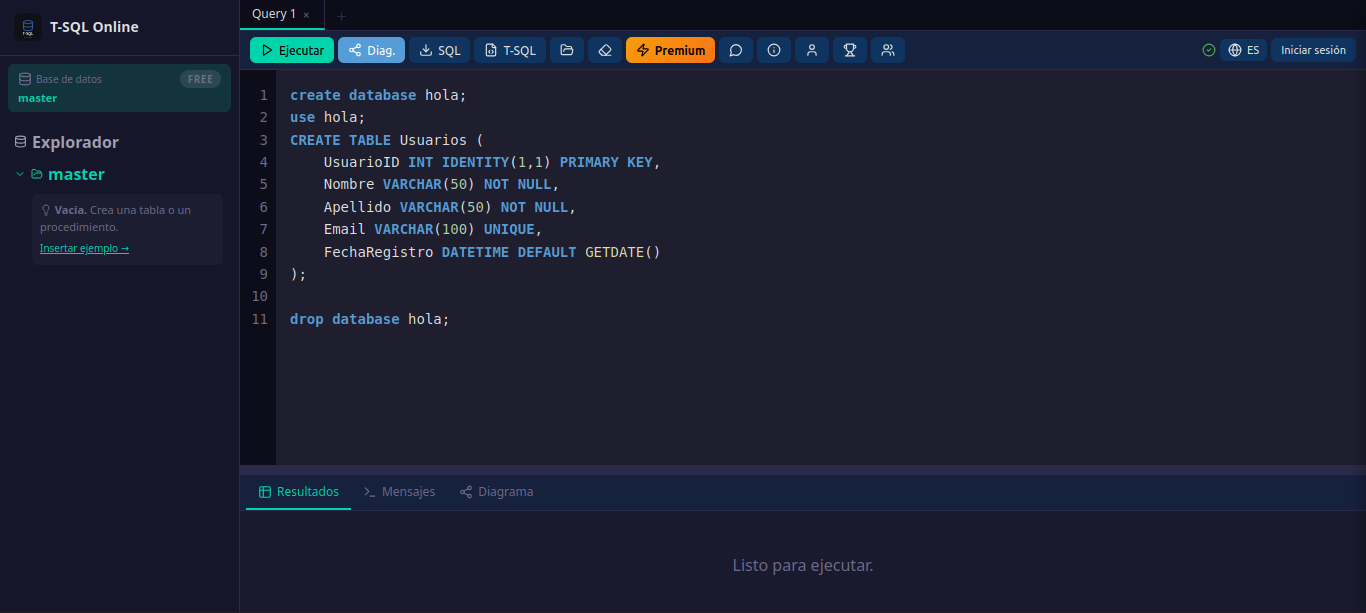Click the 'Listo para ejecutar.' message
Screen dimensions: 1366x613
tap(803, 565)
